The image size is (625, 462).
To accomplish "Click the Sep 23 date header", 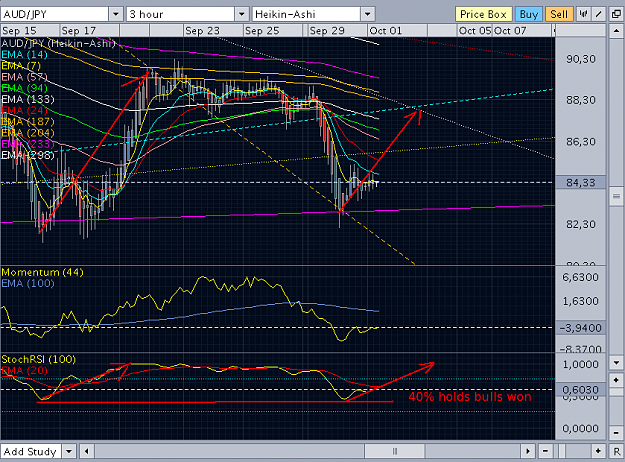I will 202,31.
